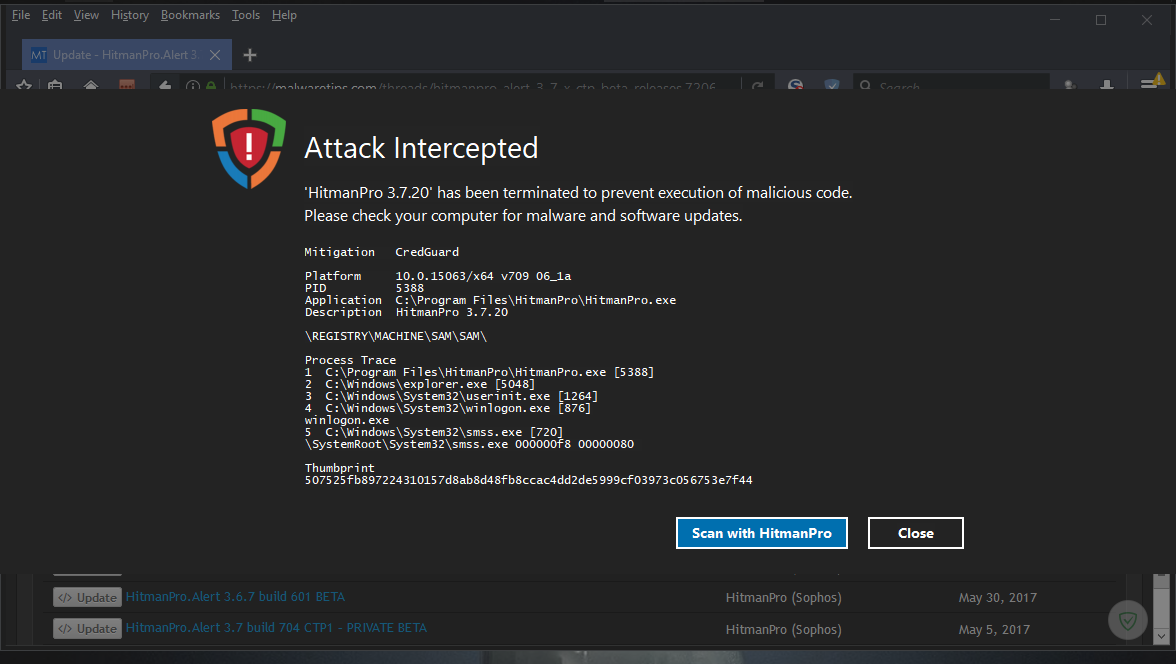Click HitmanPro (Sophos) author on May 30 row
The height and width of the screenshot is (664, 1176).
[783, 598]
